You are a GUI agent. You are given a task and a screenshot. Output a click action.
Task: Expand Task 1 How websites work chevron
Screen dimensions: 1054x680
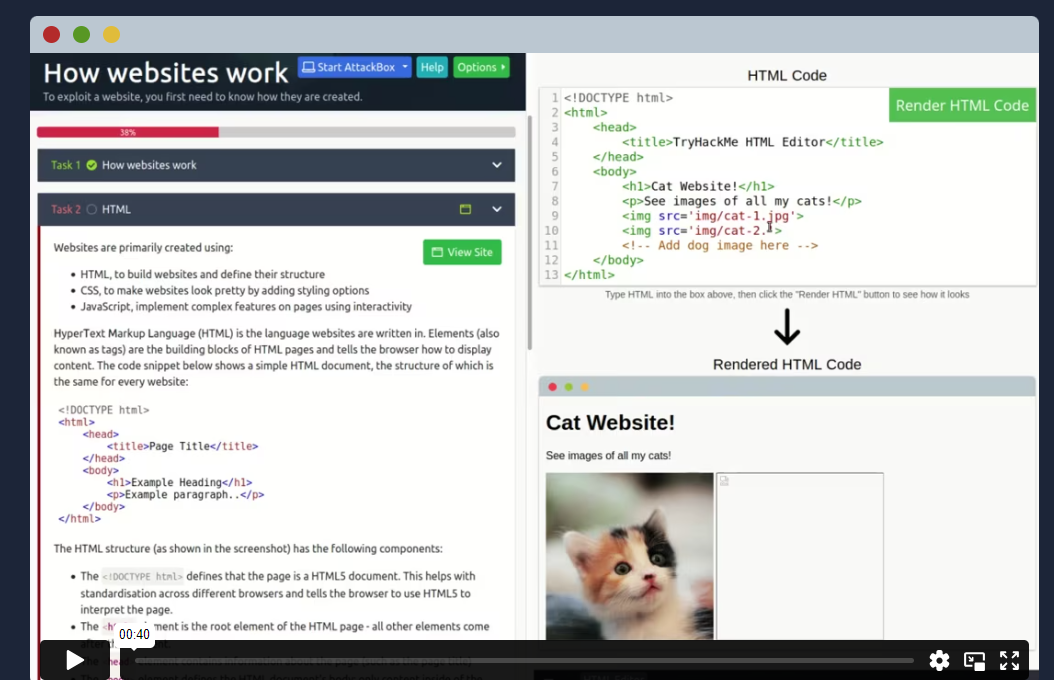point(497,165)
